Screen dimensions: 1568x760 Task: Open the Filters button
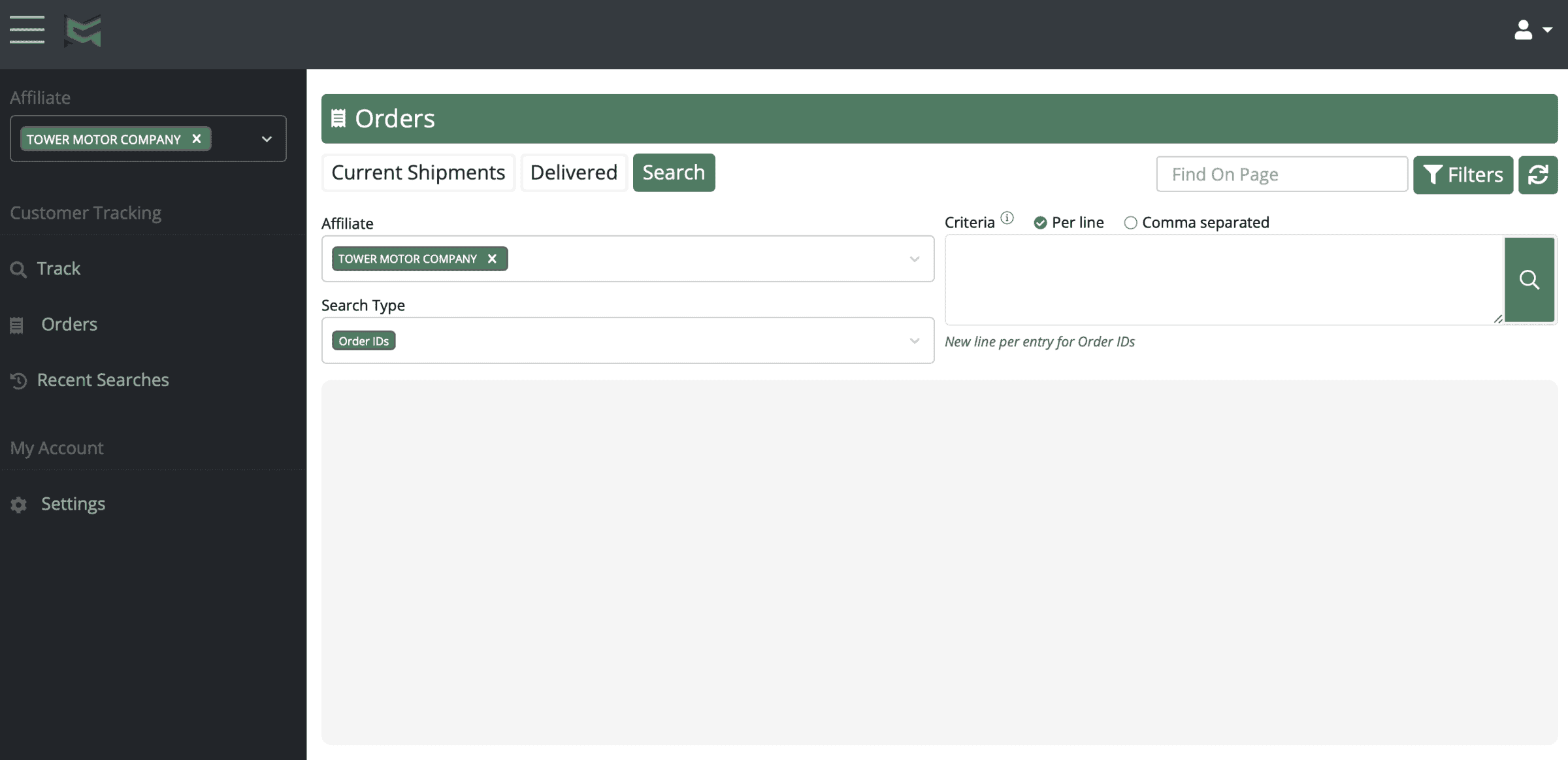pyautogui.click(x=1463, y=174)
